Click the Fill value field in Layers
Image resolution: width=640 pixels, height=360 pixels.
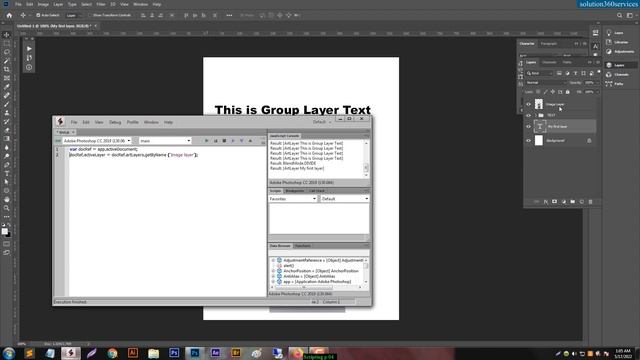coord(590,92)
